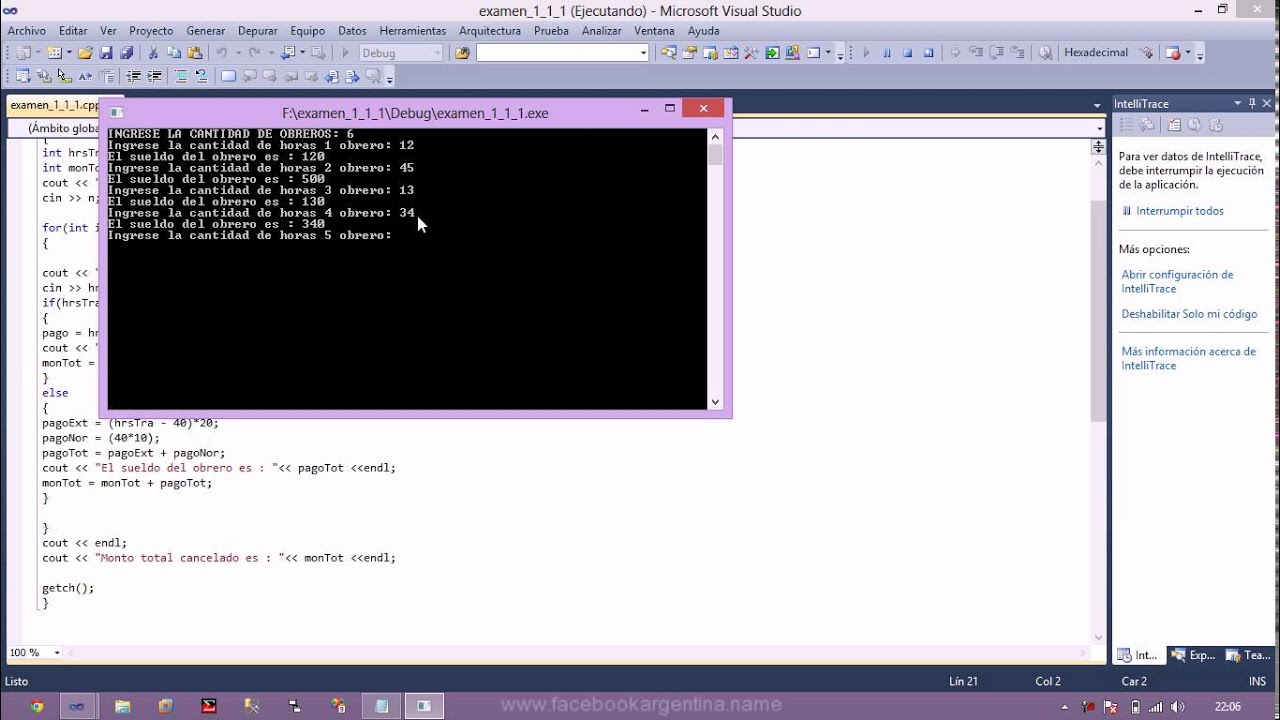Click the Redo arrow icon

click(x=254, y=53)
